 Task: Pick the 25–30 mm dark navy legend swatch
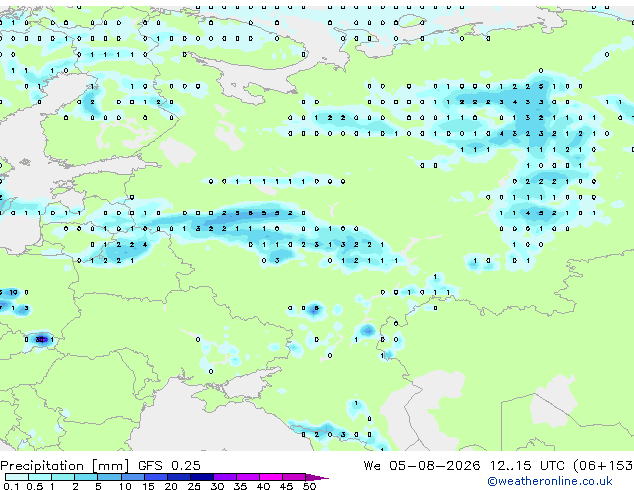[202, 477]
